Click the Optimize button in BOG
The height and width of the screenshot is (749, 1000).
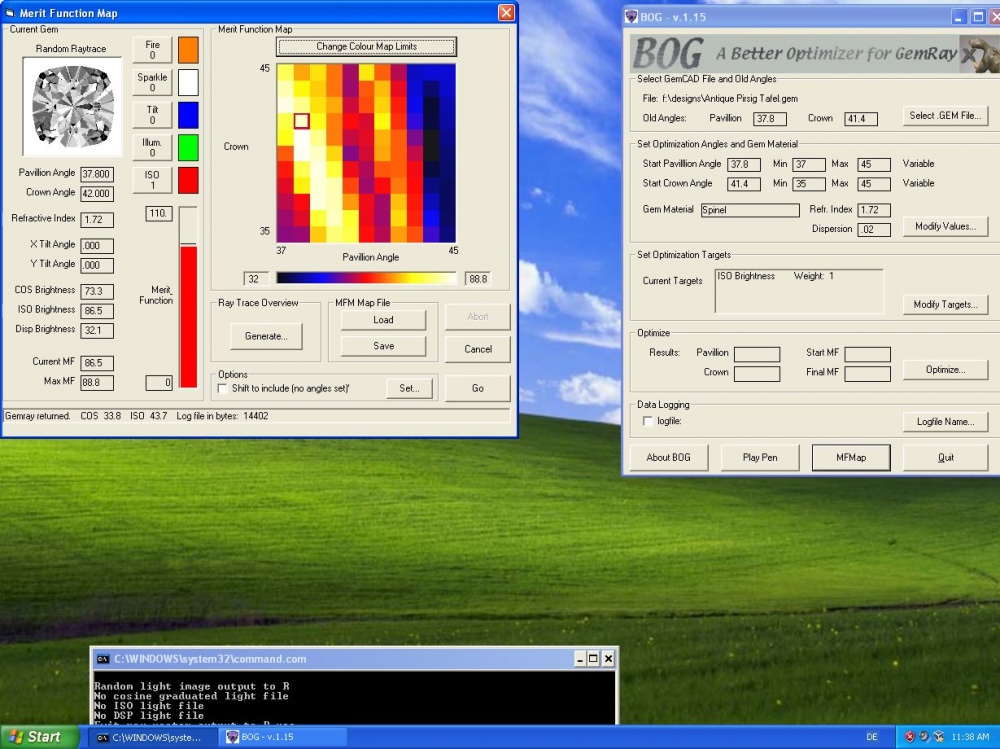(945, 369)
